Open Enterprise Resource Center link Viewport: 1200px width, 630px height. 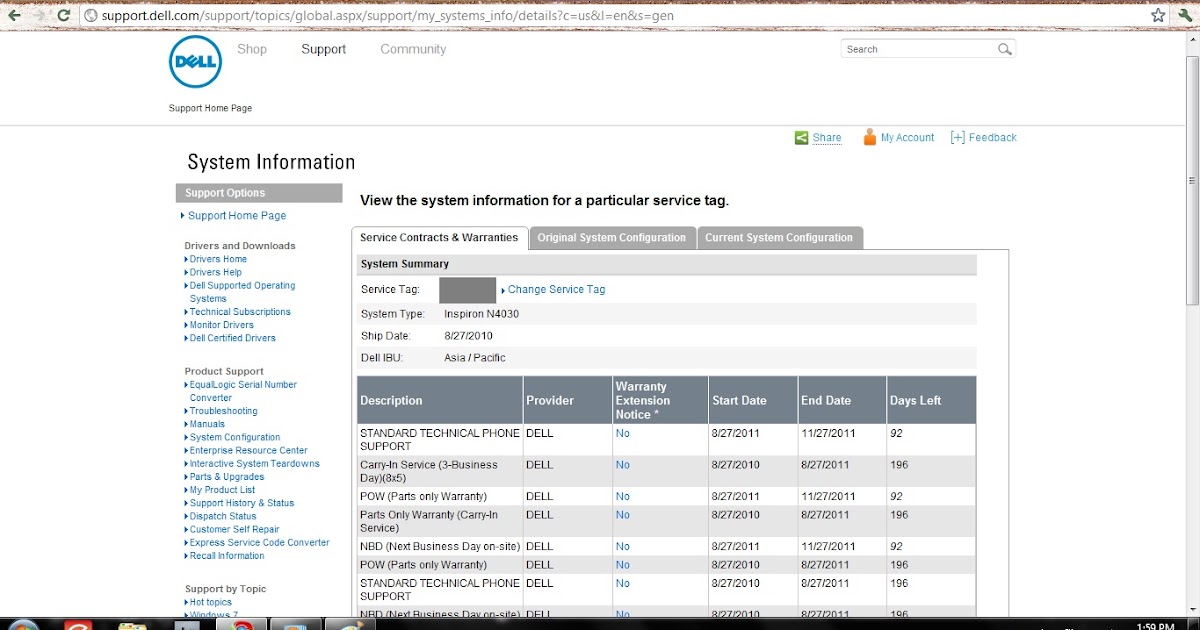(x=249, y=450)
